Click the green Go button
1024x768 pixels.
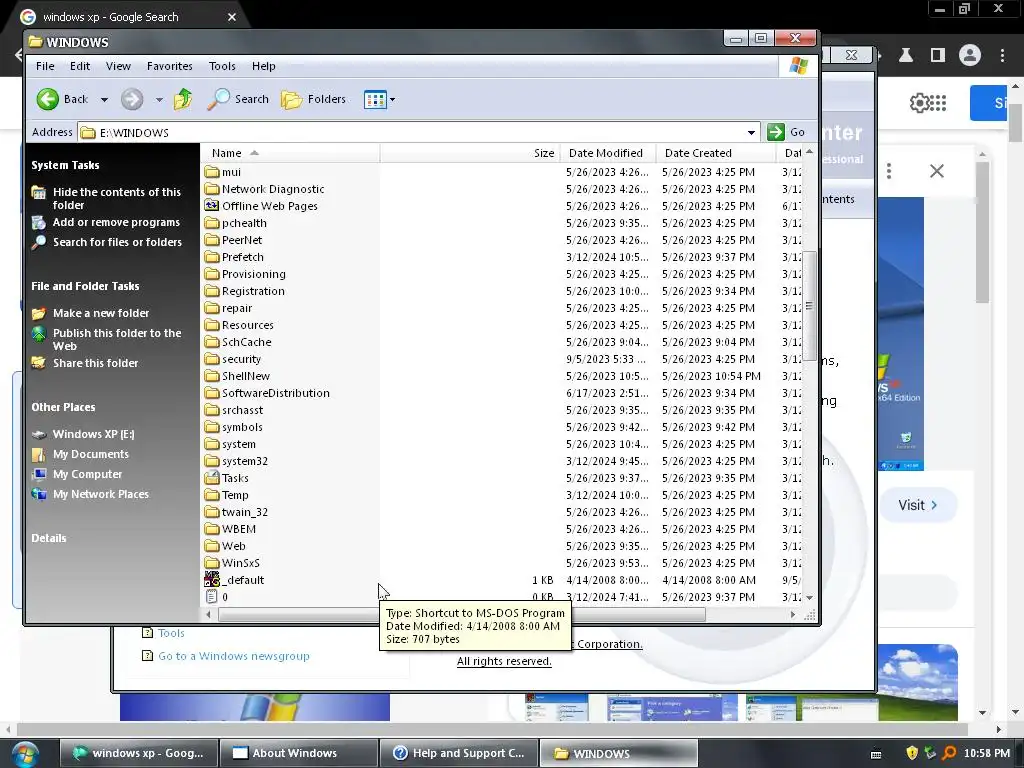(x=786, y=132)
